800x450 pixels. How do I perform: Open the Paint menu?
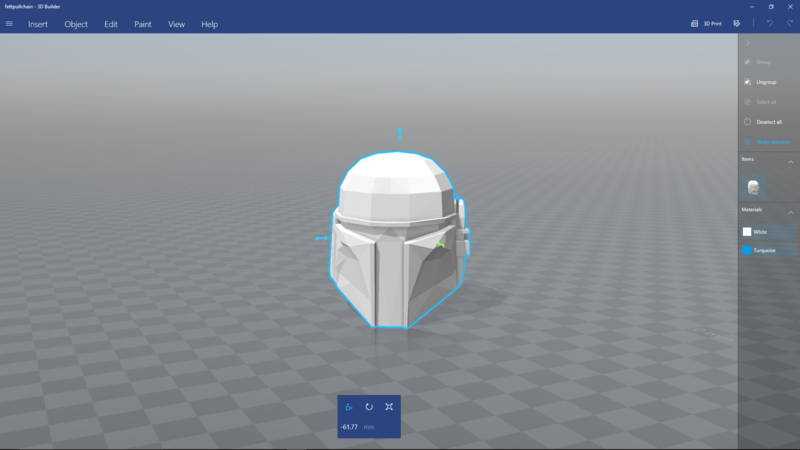click(x=143, y=24)
